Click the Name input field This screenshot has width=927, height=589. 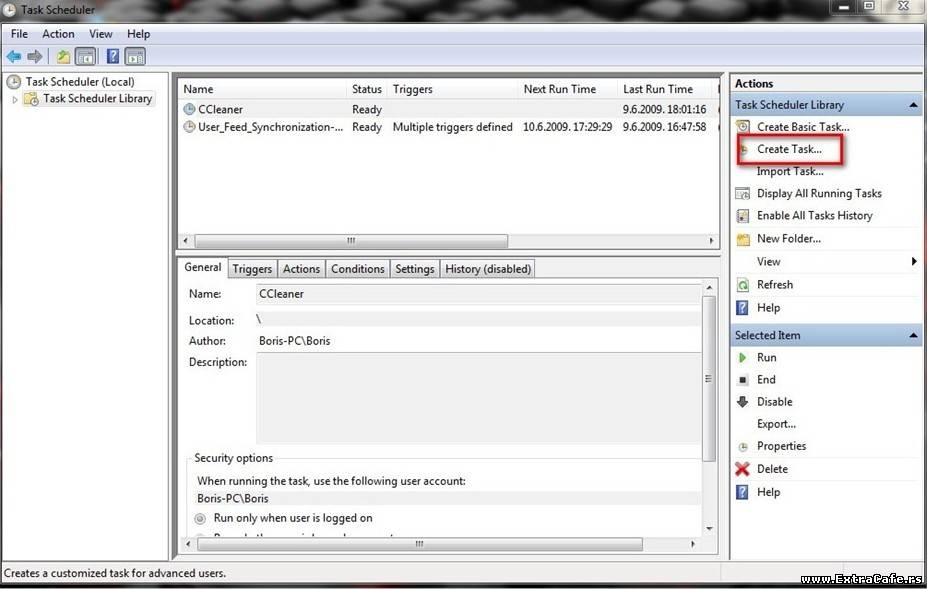(x=478, y=294)
